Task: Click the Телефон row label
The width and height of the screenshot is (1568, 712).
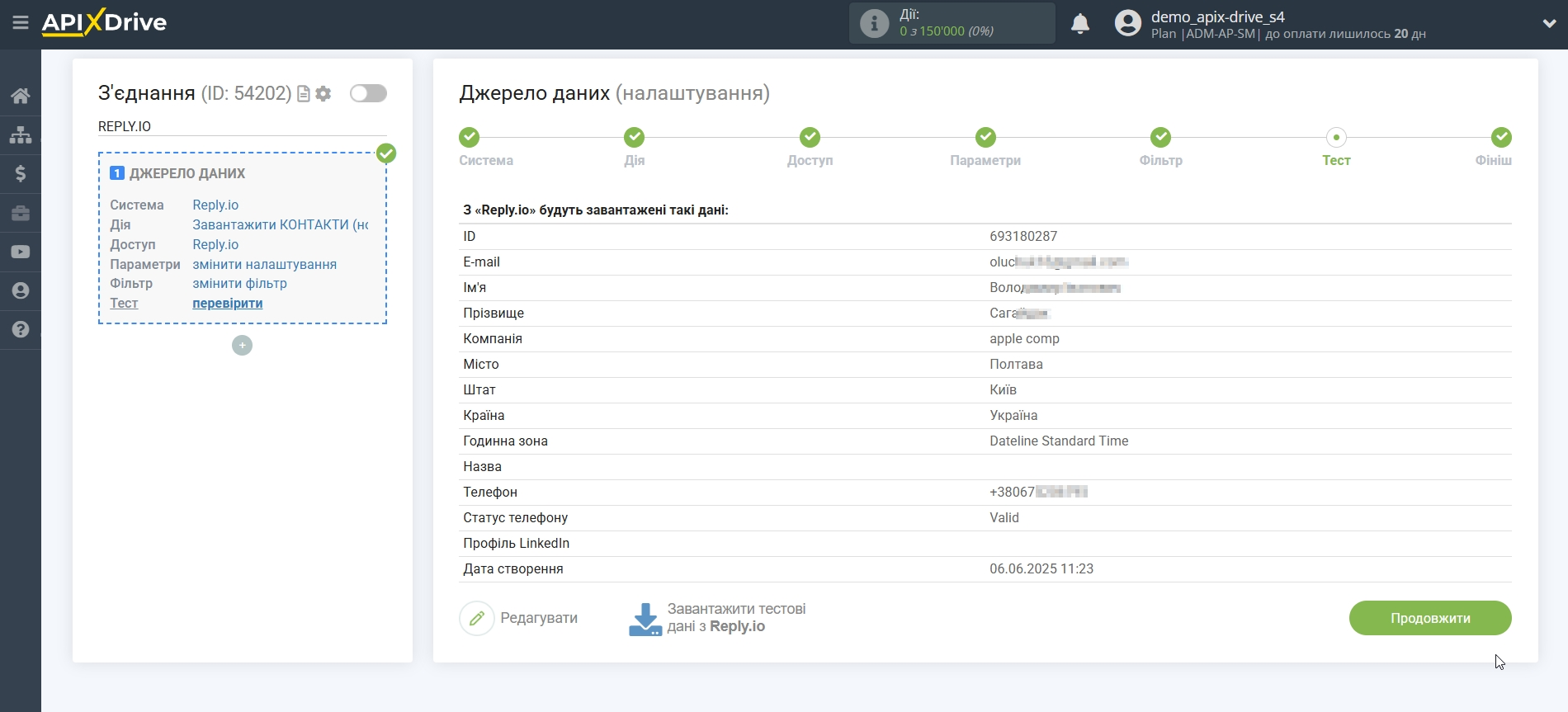Action: coord(490,492)
